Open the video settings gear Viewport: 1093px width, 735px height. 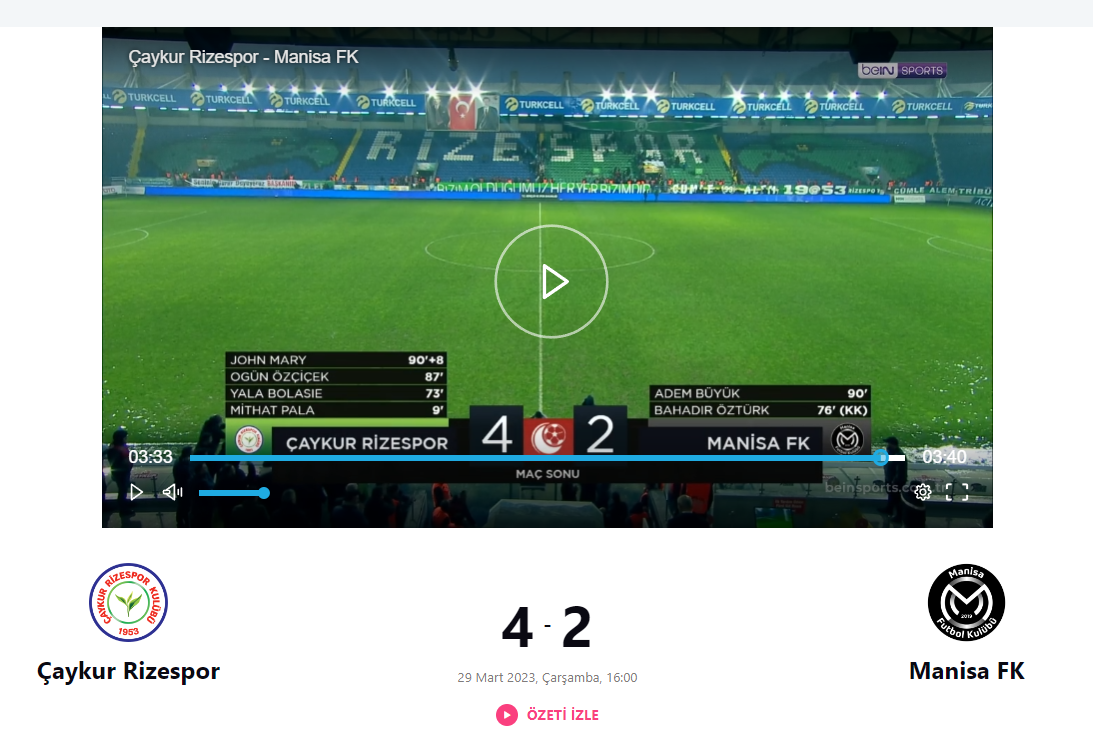(922, 492)
